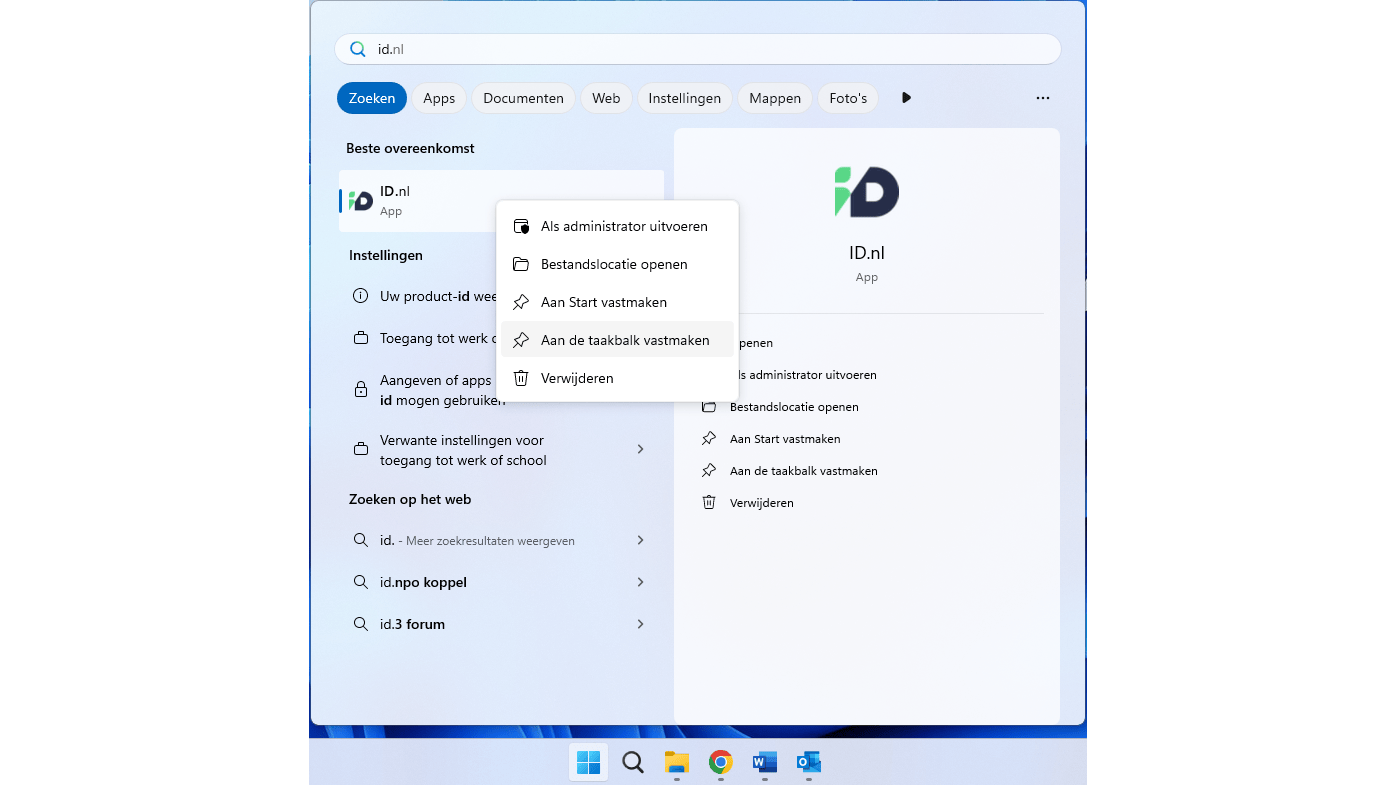Open Microsoft Word from the taskbar
The width and height of the screenshot is (1396, 785).
pos(765,762)
